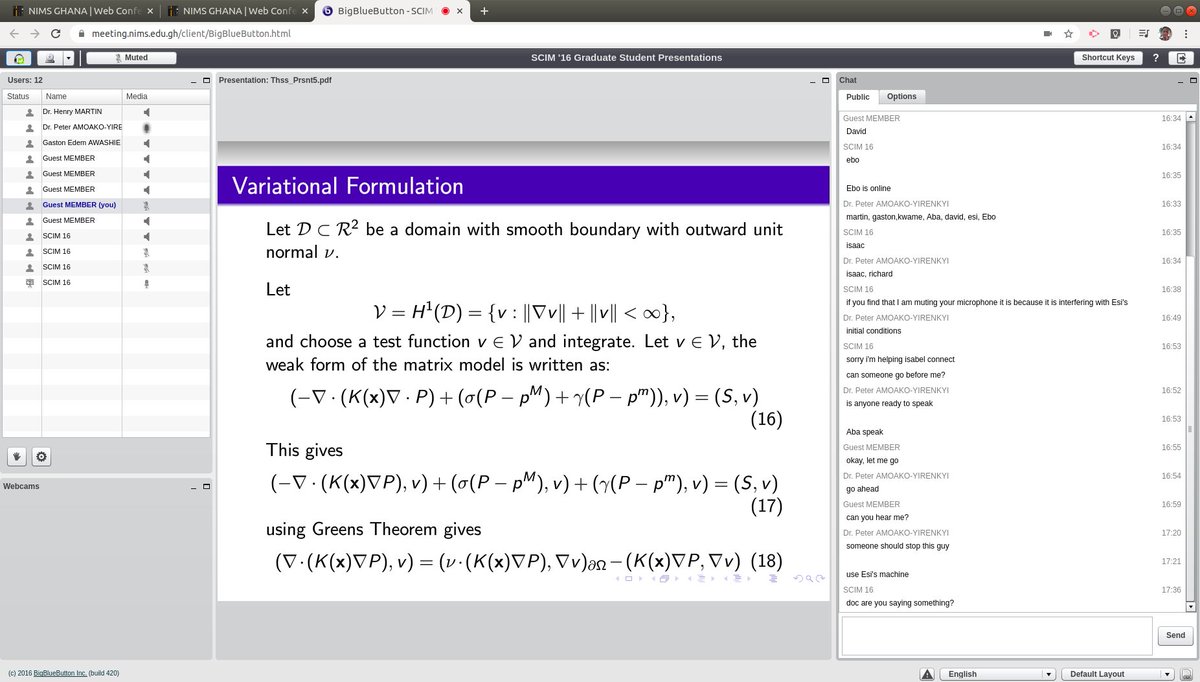Viewport: 1200px width, 682px height.
Task: Minimize the Webcams panel
Action: pyautogui.click(x=193, y=486)
